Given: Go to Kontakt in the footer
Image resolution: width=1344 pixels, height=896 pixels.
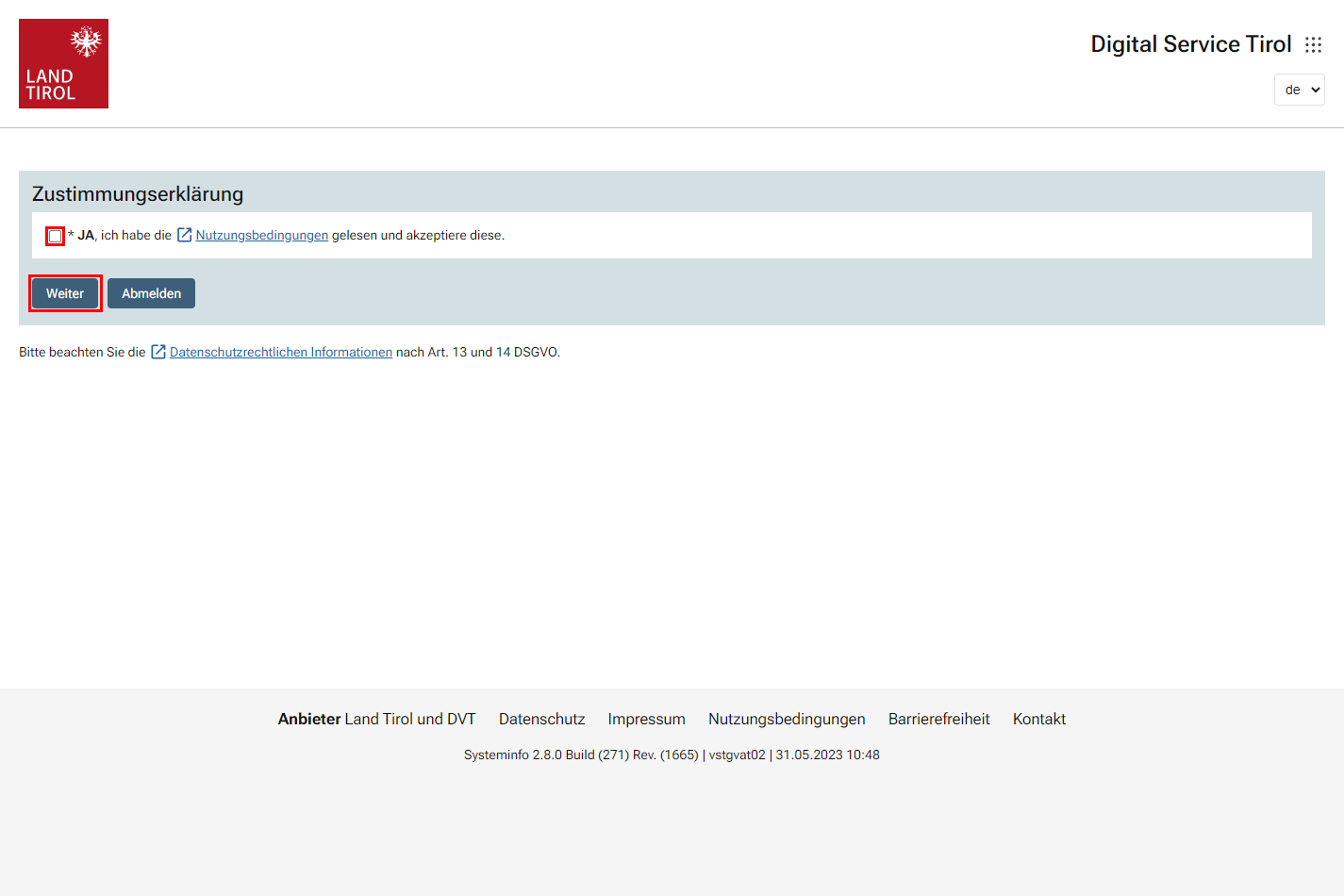Looking at the screenshot, I should [x=1038, y=719].
